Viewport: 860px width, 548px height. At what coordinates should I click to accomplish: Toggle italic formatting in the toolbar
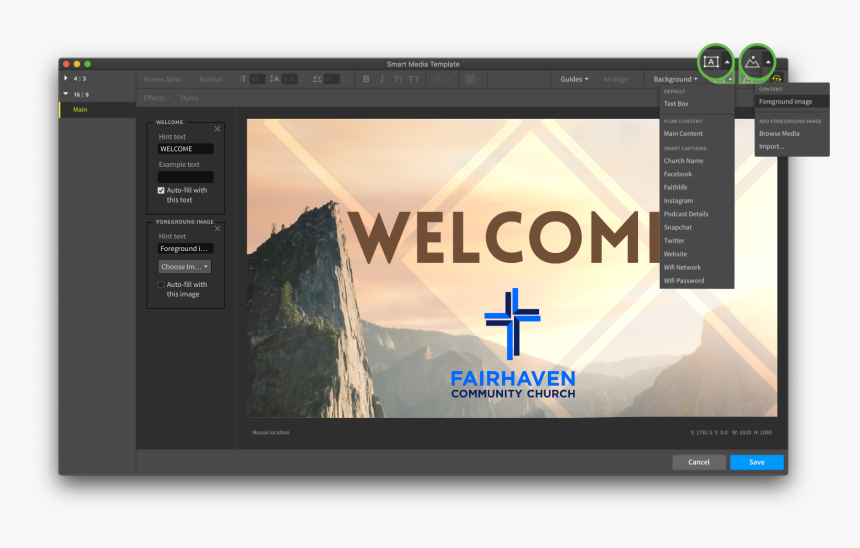[382, 80]
